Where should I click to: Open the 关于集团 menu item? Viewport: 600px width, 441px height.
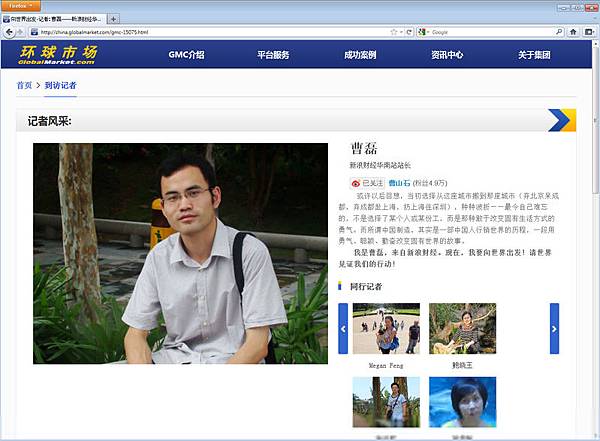(x=534, y=55)
